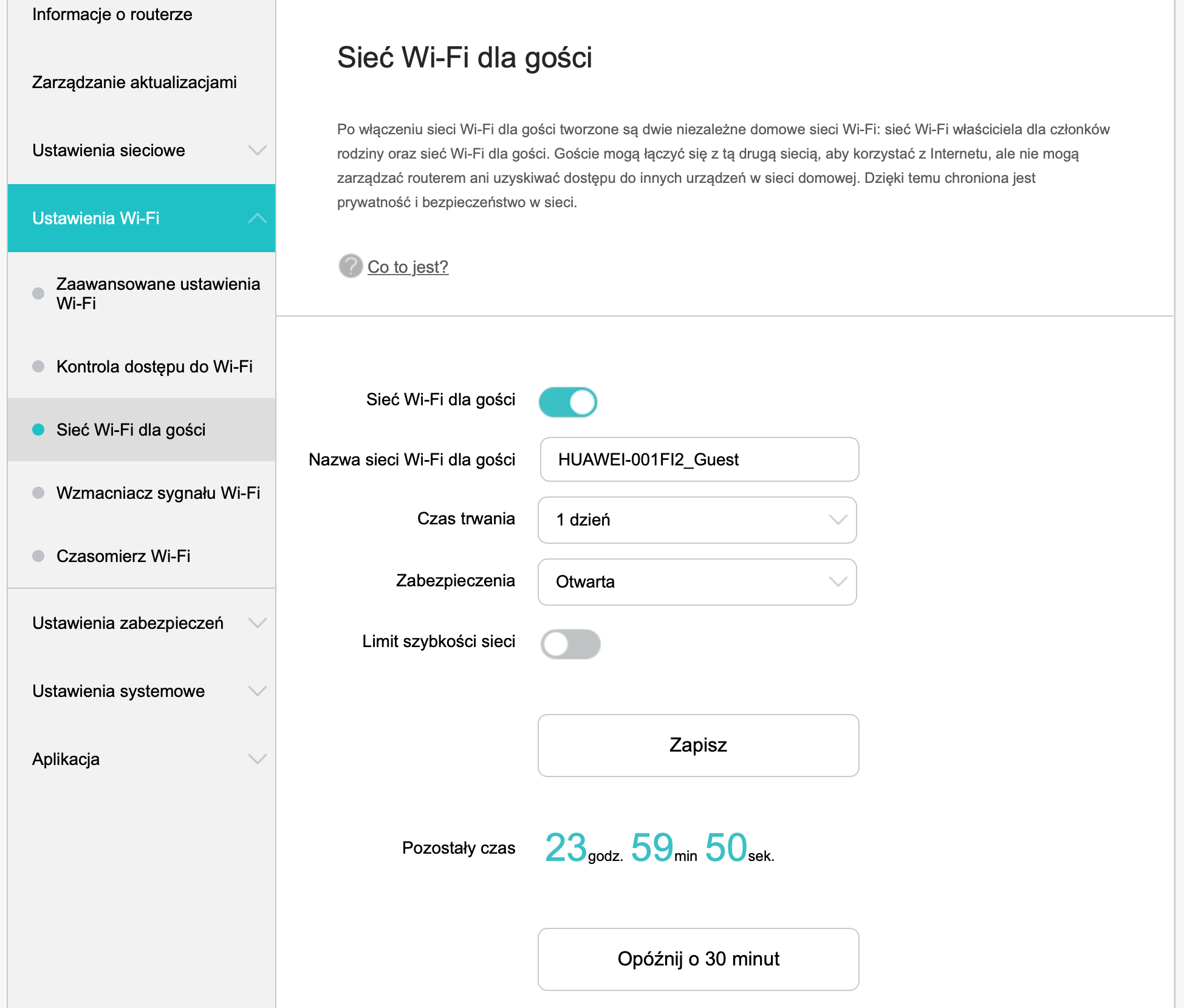Screen dimensions: 1184x1008
Task: Open the 'Co to jest?' help link
Action: point(408,267)
